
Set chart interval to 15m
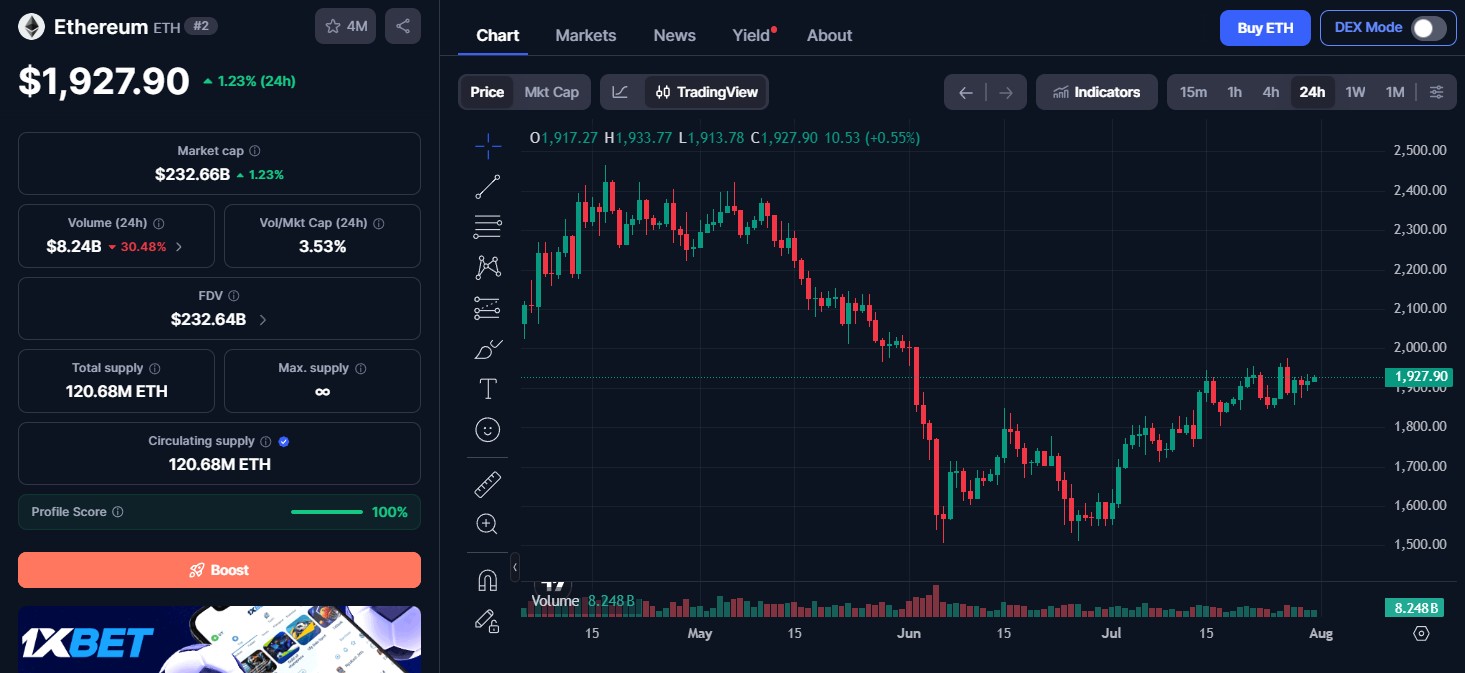(1193, 92)
